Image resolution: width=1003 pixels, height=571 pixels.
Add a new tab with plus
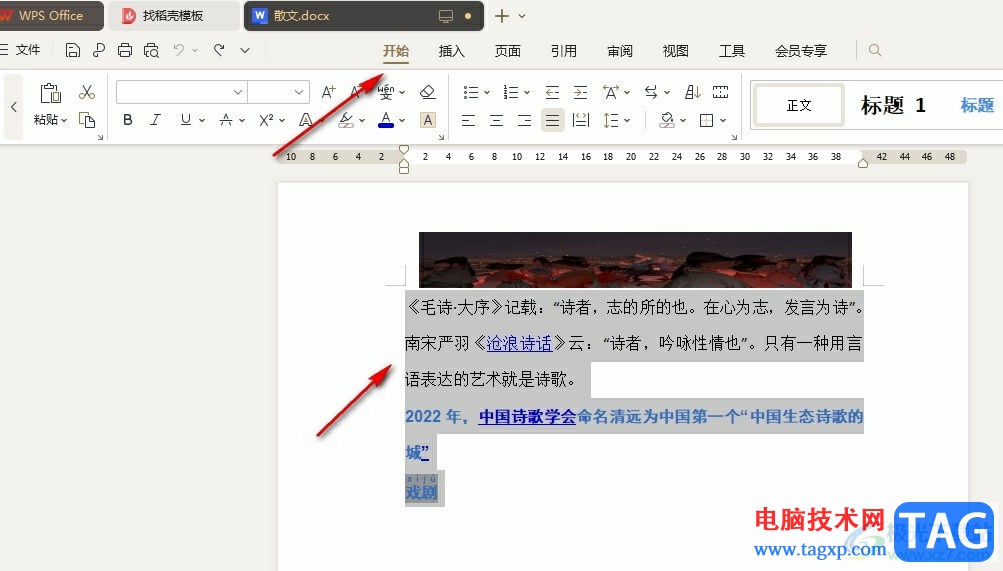coord(502,16)
